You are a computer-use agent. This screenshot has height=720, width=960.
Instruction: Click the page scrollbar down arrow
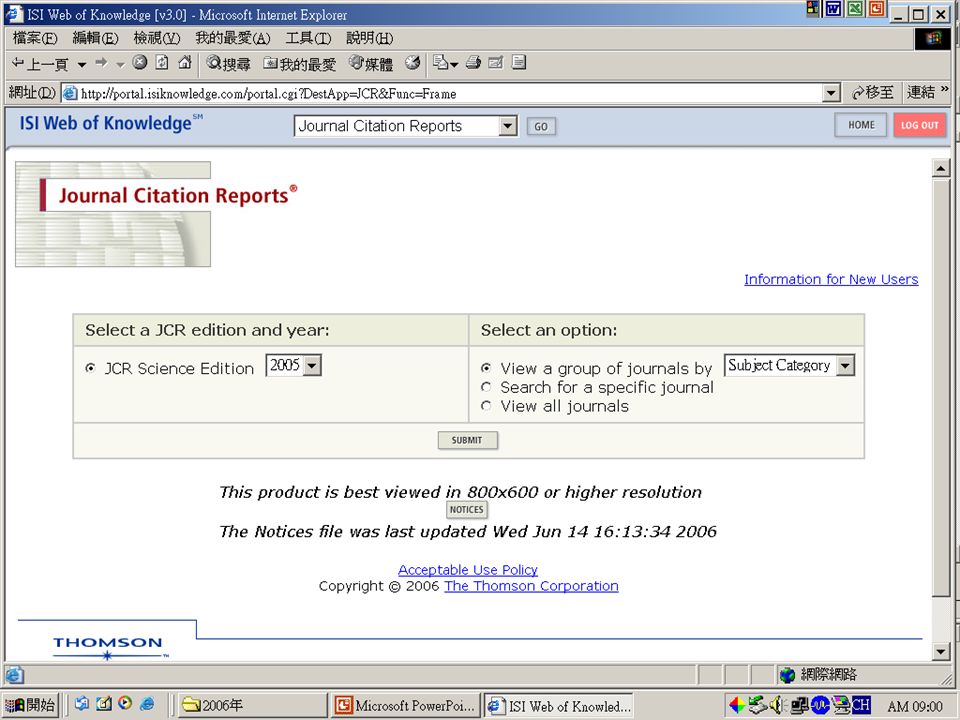pyautogui.click(x=940, y=651)
